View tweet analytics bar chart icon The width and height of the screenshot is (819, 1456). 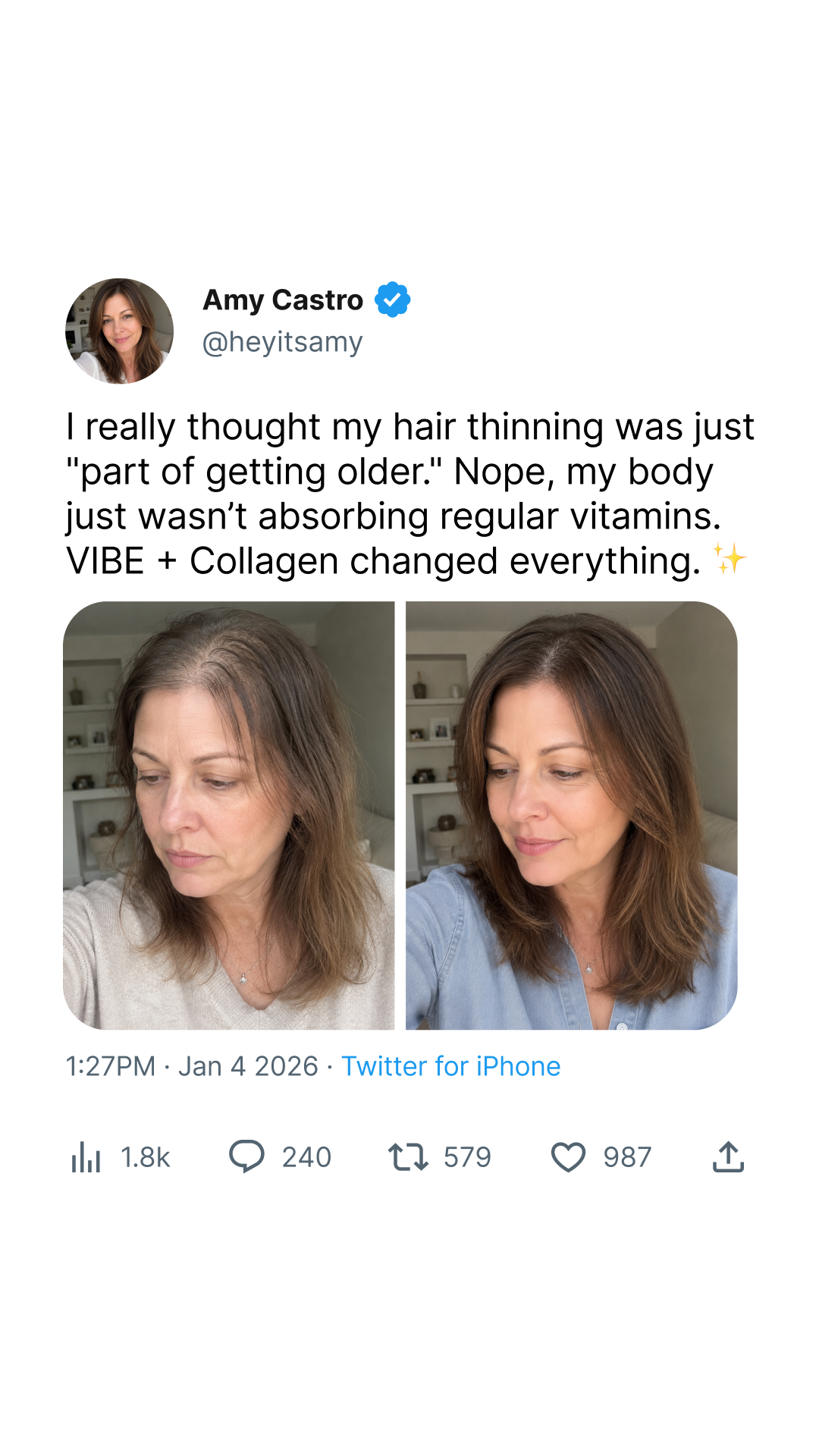pos(86,1157)
